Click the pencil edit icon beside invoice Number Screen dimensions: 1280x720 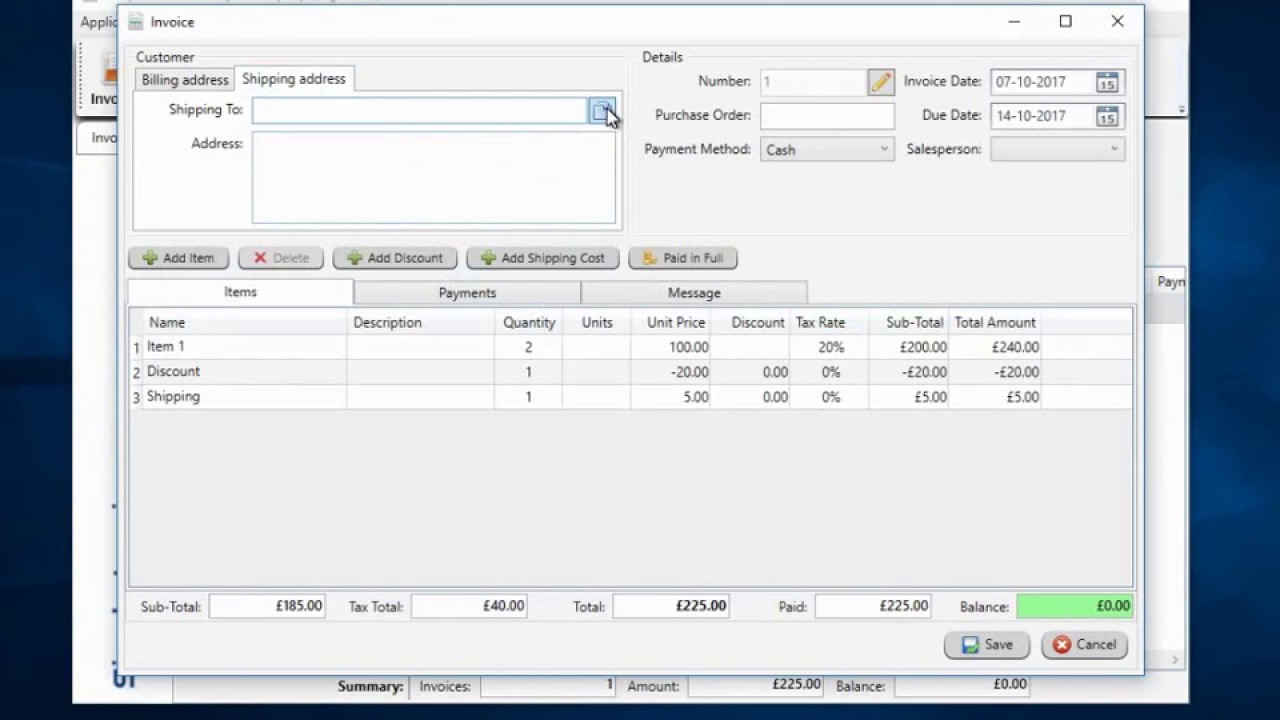881,82
